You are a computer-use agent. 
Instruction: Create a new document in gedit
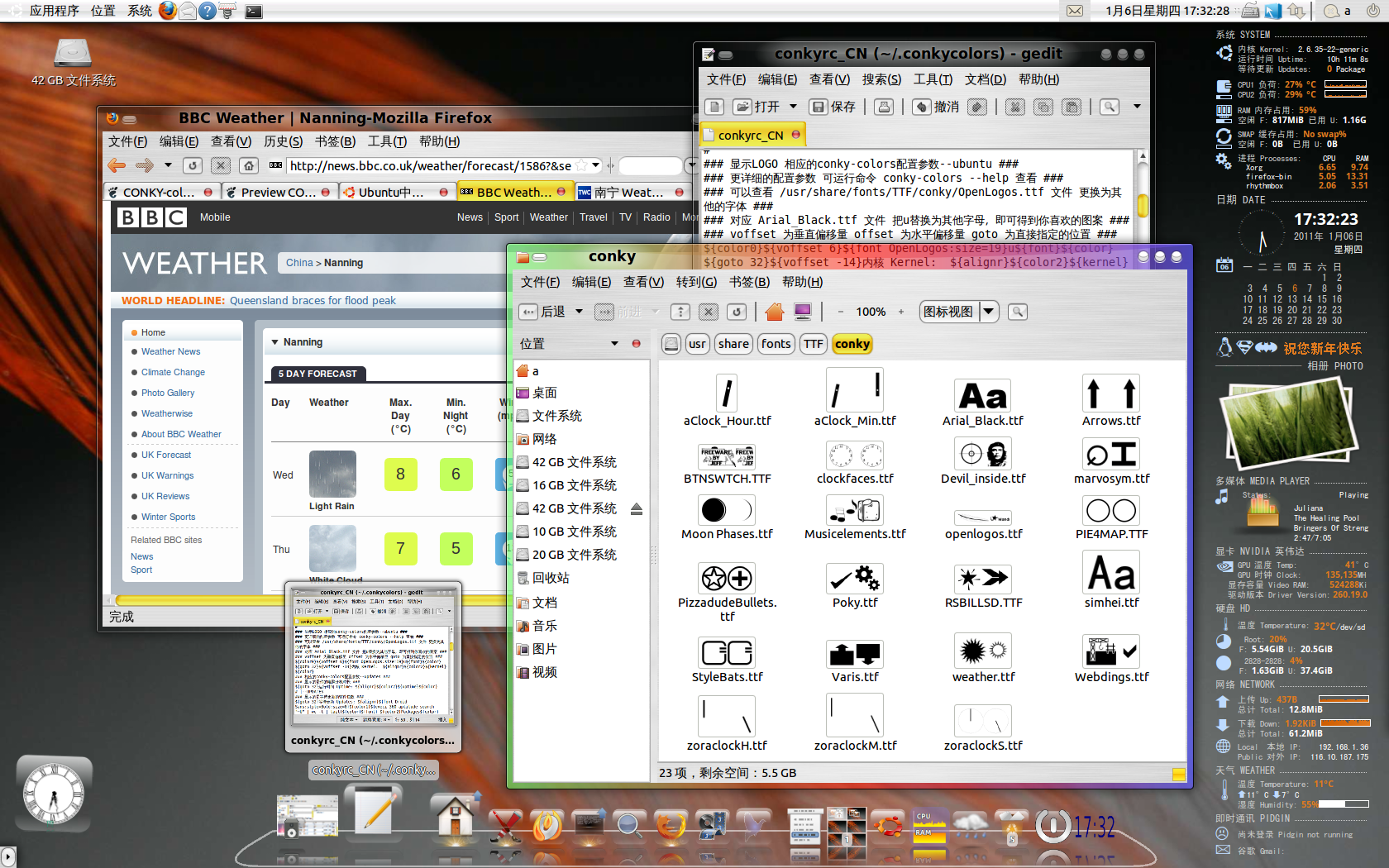[715, 107]
